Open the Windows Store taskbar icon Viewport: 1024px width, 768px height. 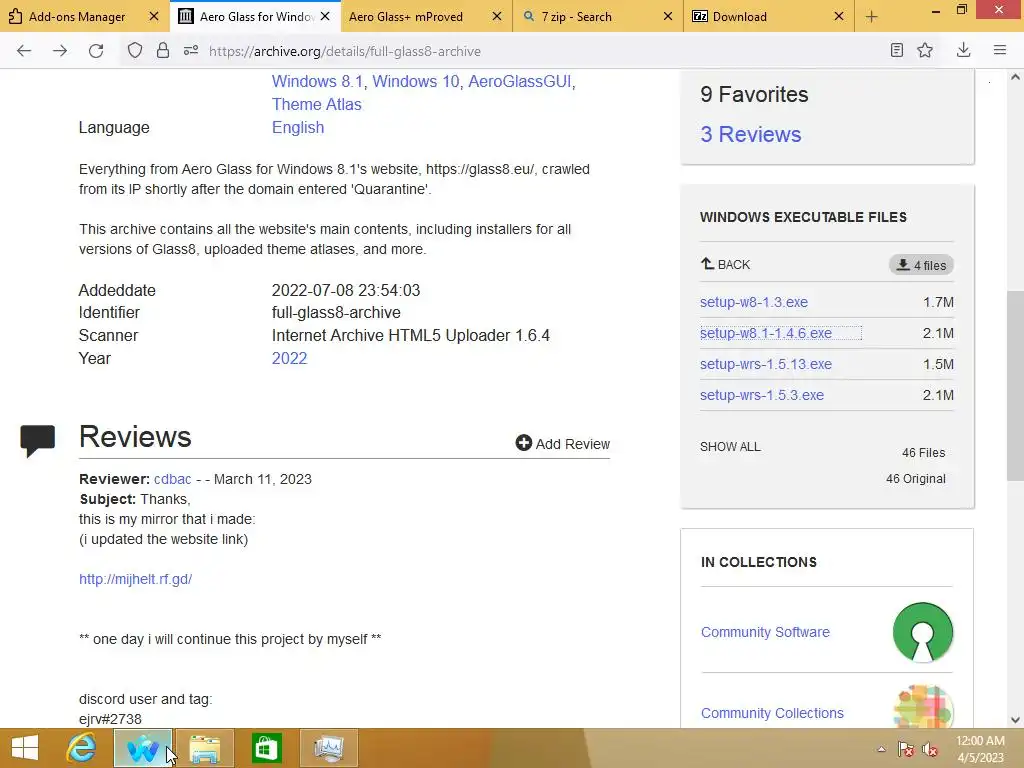click(266, 748)
